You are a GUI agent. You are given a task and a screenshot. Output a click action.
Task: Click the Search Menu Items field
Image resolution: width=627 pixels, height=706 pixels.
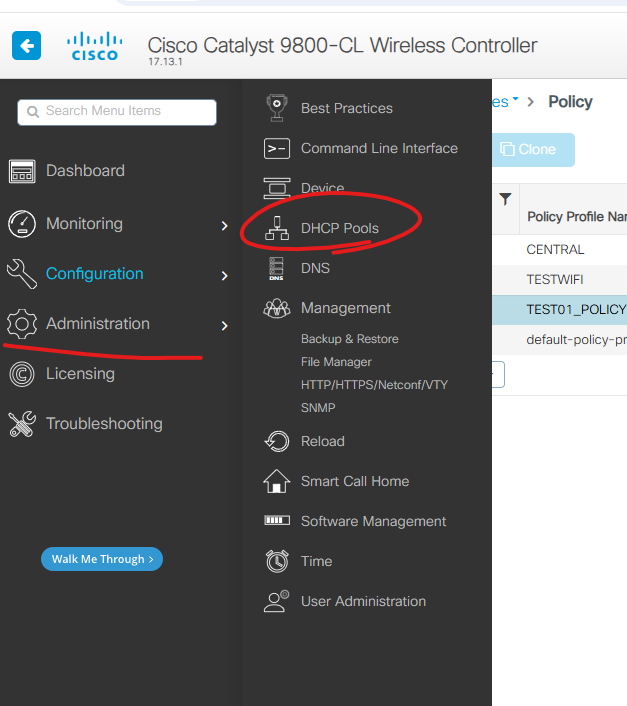(x=117, y=112)
